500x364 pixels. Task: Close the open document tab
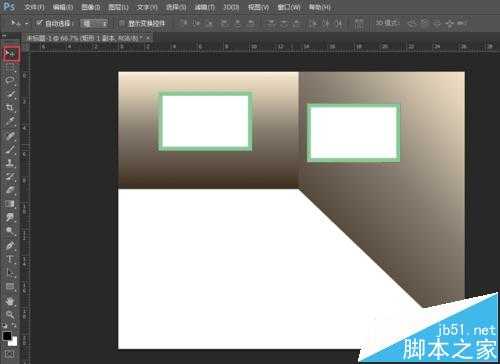click(x=148, y=38)
